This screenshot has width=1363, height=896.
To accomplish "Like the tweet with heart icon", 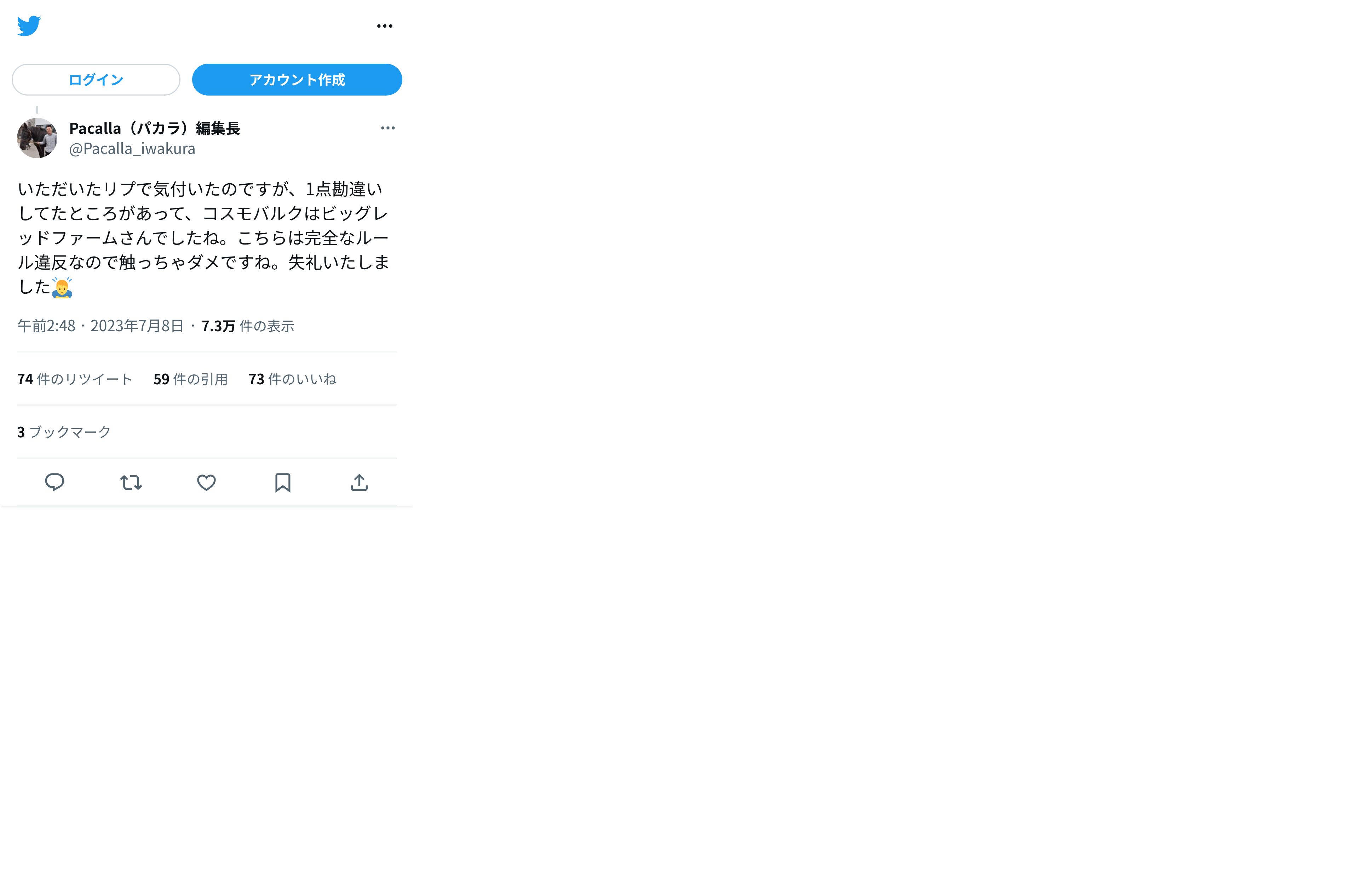I will 207,482.
